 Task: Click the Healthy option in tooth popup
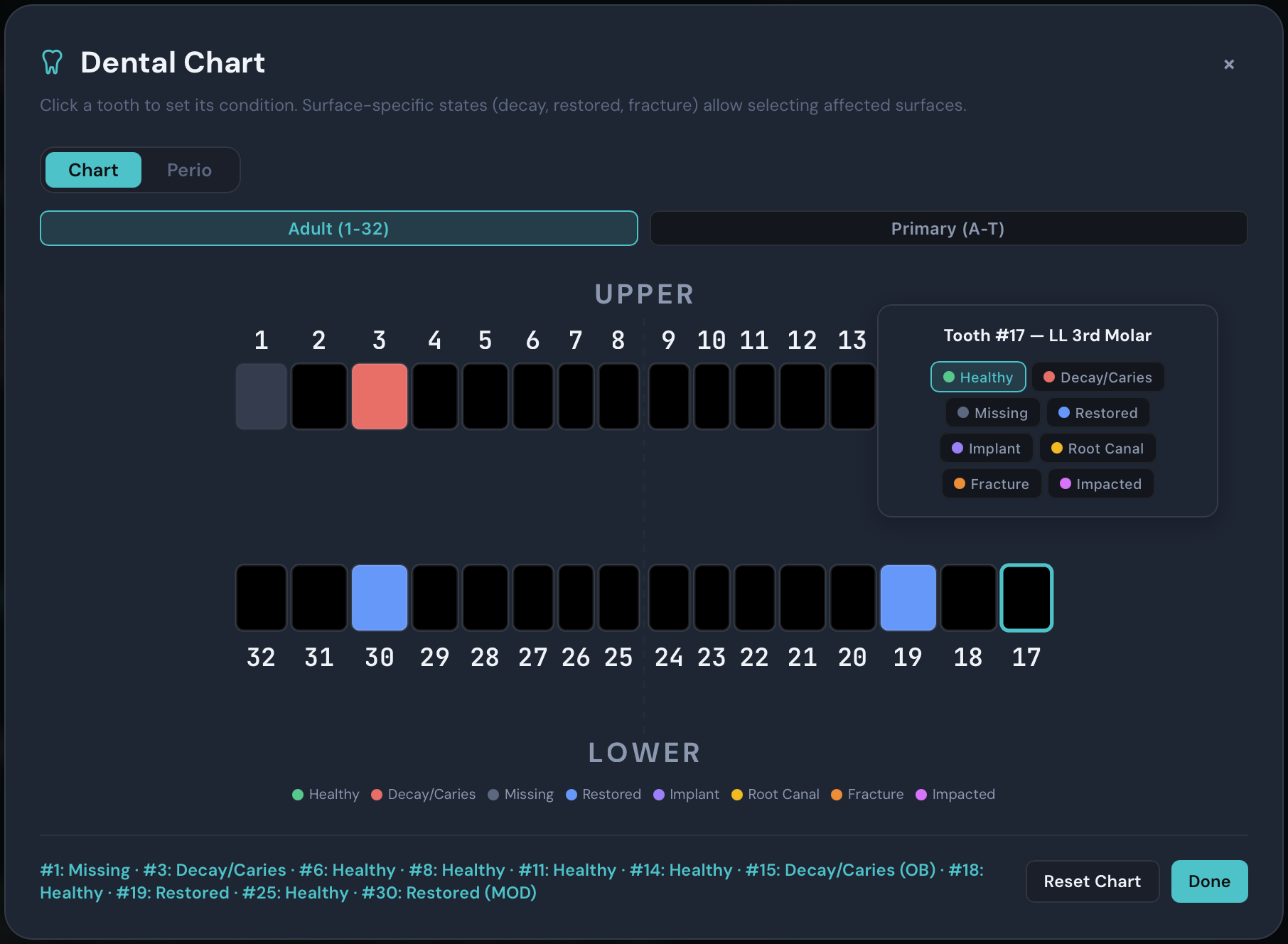click(x=977, y=377)
